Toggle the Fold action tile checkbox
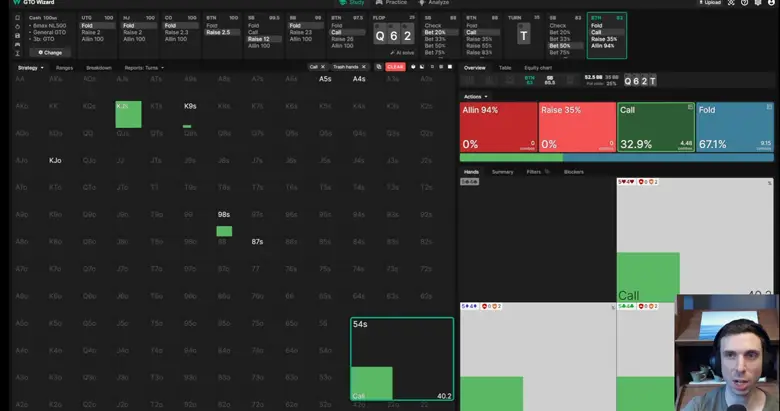Image resolution: width=780 pixels, height=411 pixels. click(769, 106)
